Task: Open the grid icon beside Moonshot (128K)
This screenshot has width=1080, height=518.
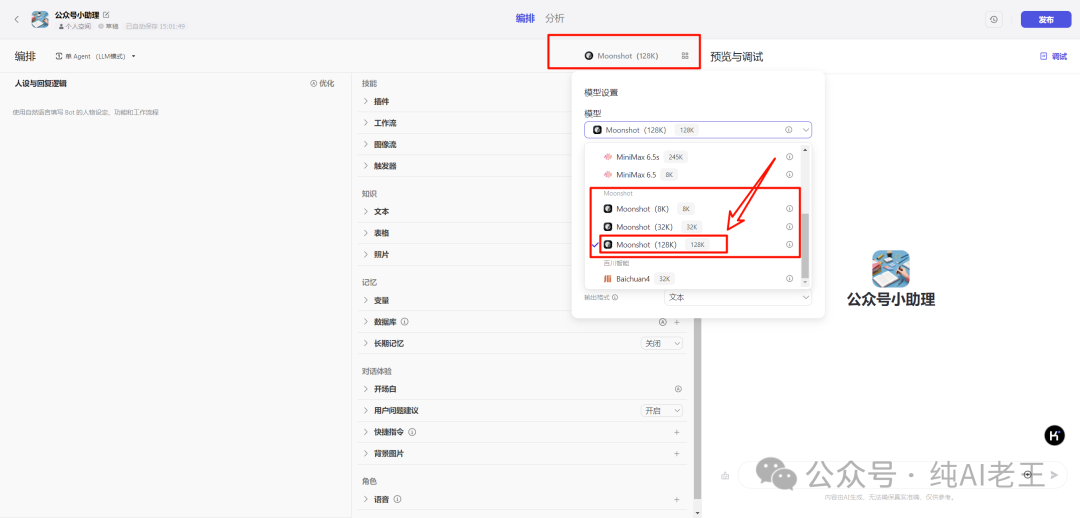Action: pos(685,56)
